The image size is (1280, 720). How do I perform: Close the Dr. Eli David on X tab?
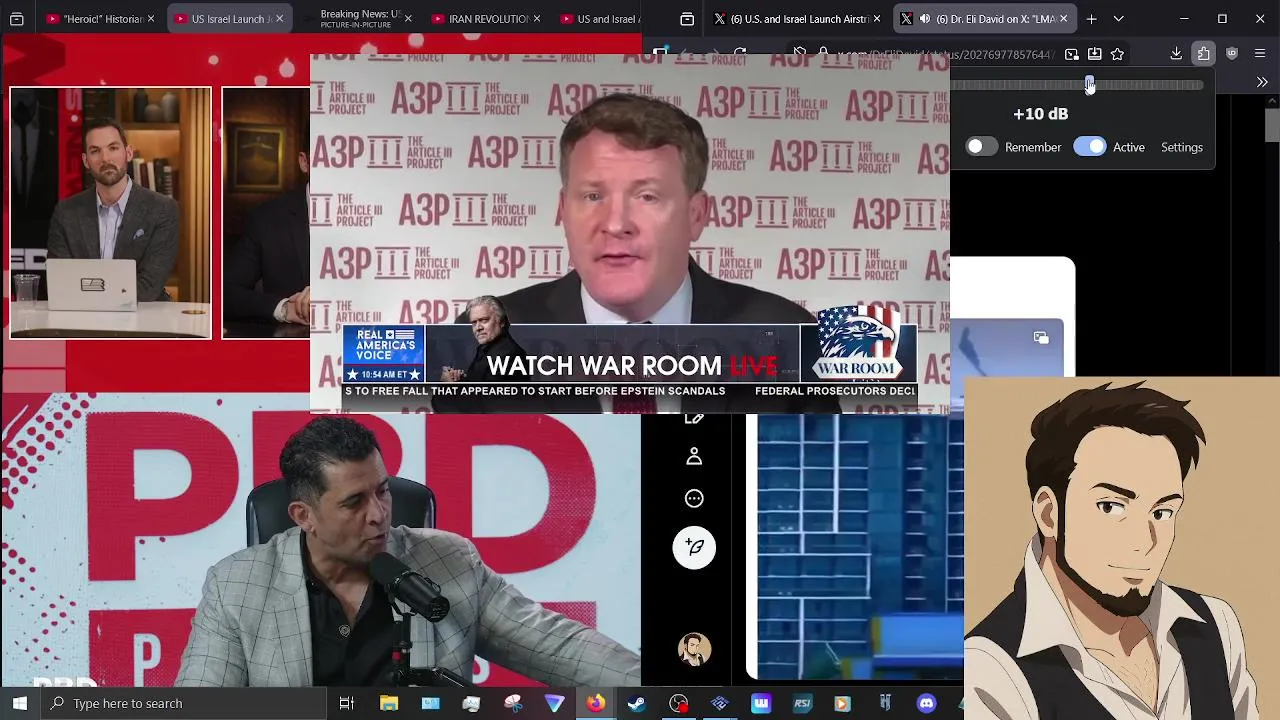coord(1063,19)
